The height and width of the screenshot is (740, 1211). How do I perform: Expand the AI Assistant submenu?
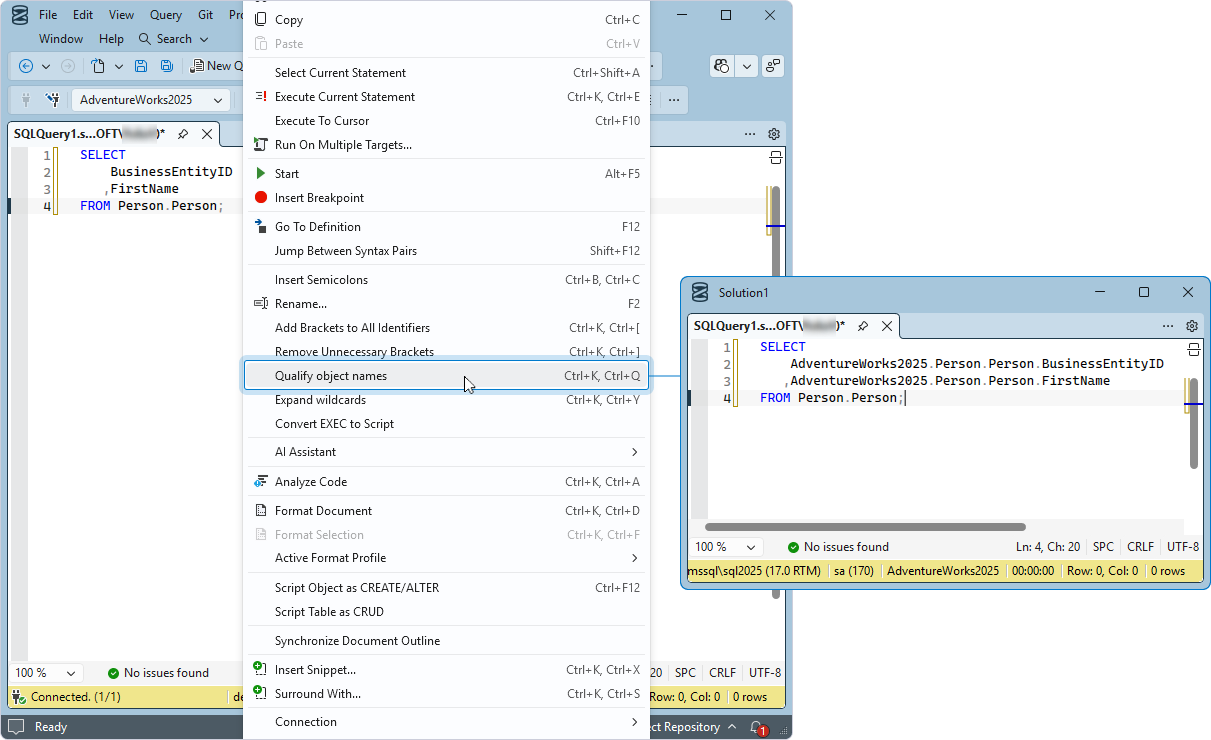(x=447, y=452)
